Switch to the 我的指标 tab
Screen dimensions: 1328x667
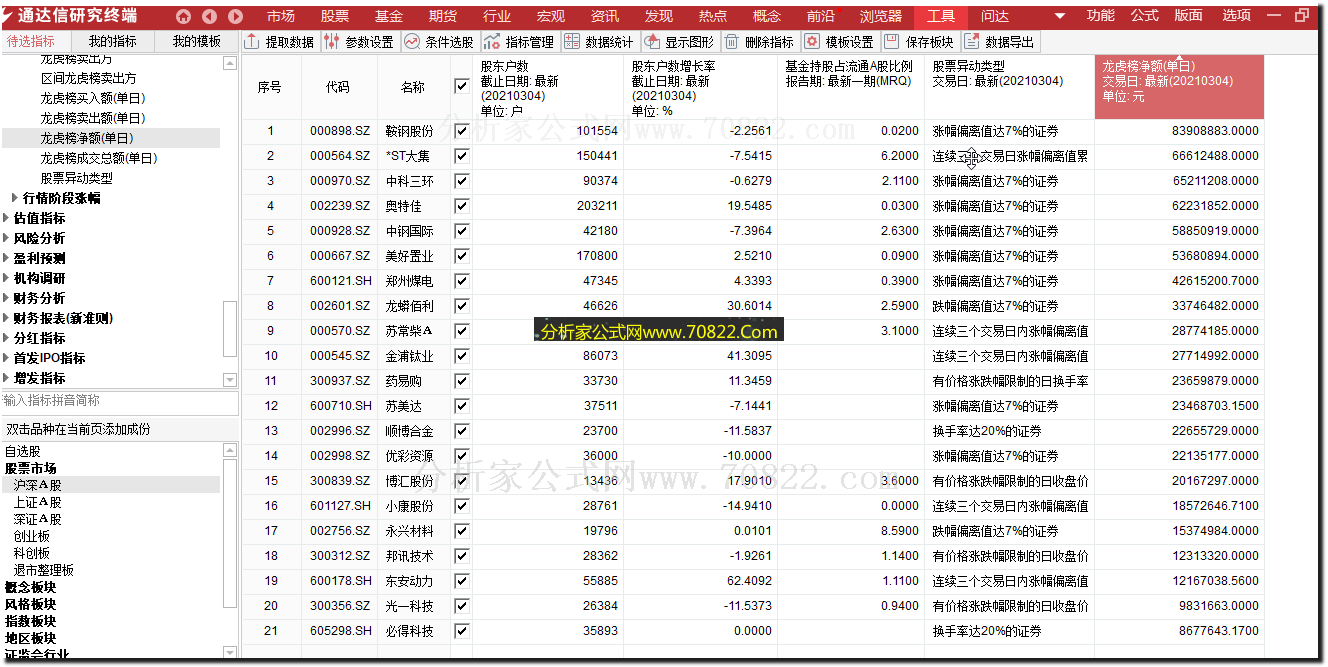(x=113, y=41)
